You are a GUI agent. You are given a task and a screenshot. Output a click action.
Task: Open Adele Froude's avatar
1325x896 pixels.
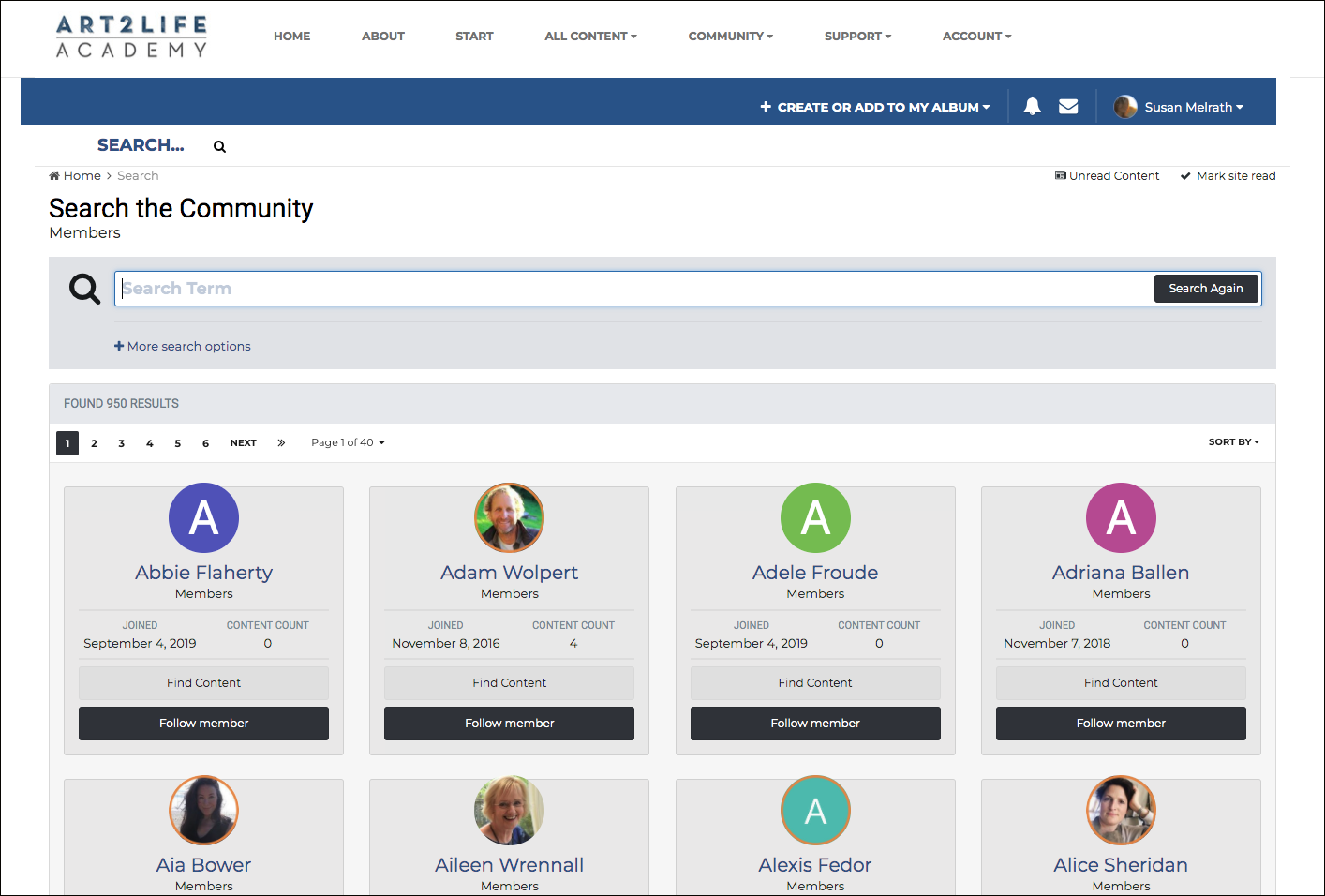point(815,517)
